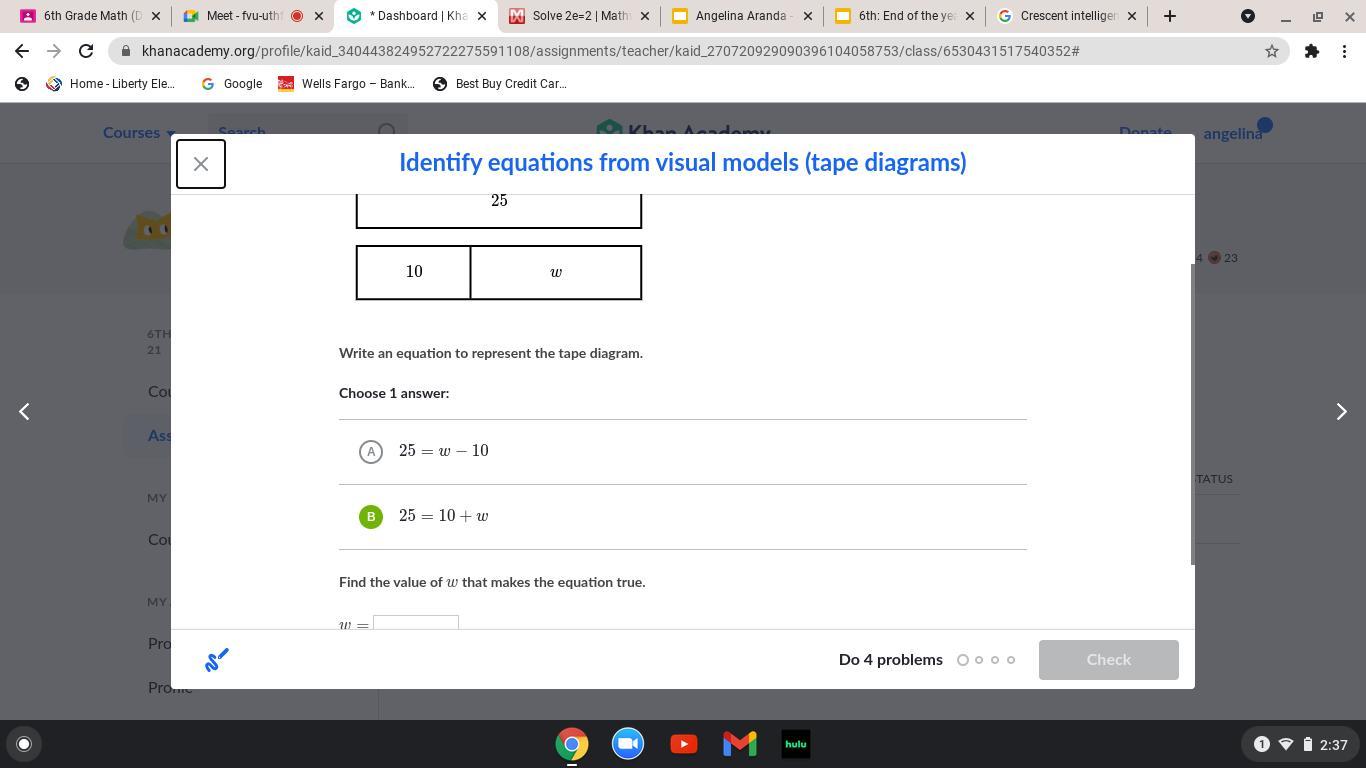Image resolution: width=1366 pixels, height=768 pixels.
Task: Open the Zoom app from the shelf
Action: point(628,744)
